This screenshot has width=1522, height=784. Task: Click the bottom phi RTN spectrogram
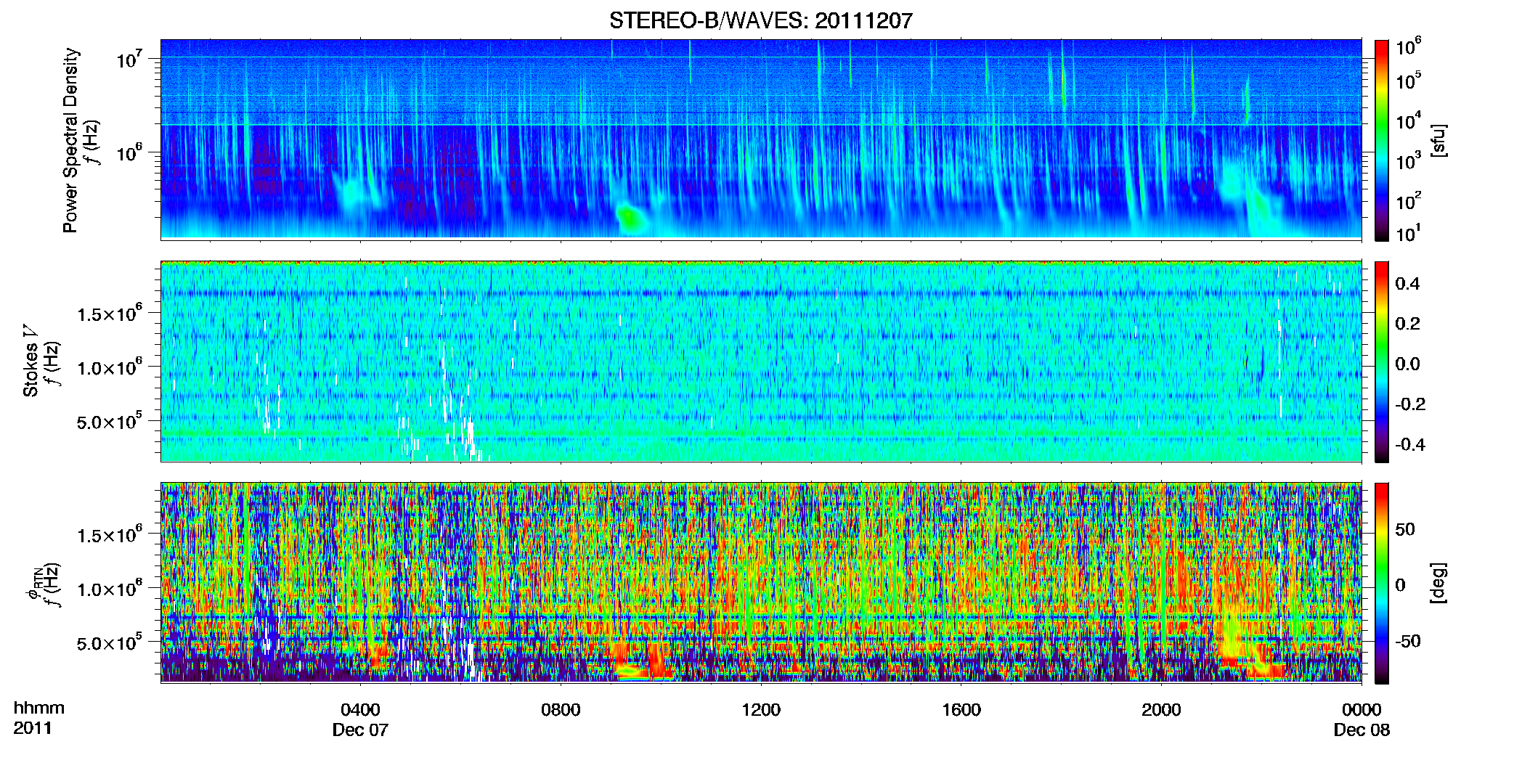pos(761,582)
